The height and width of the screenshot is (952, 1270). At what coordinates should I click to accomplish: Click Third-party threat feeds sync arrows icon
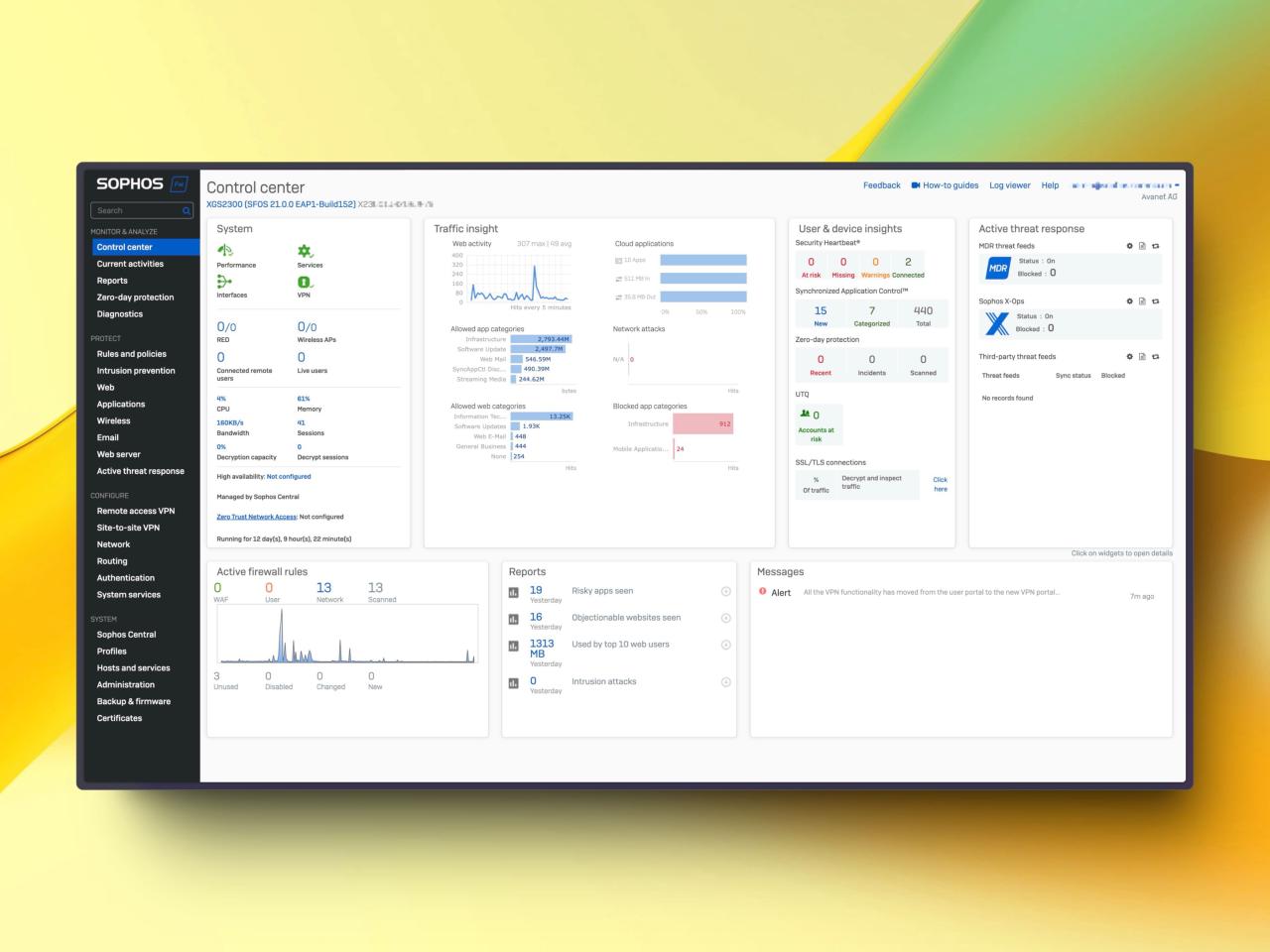point(1155,357)
